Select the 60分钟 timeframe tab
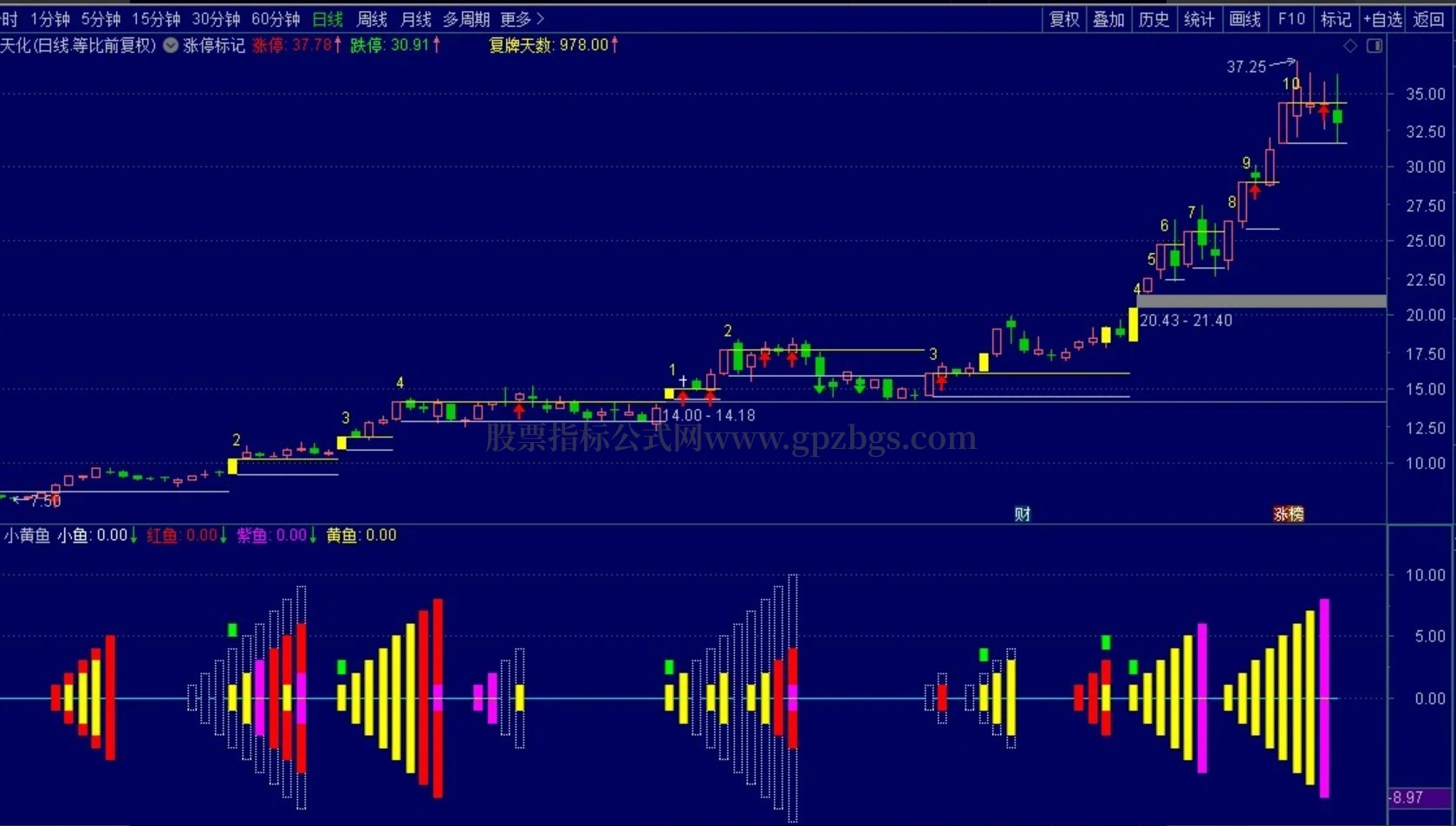The height and width of the screenshot is (826, 1456). tap(276, 18)
